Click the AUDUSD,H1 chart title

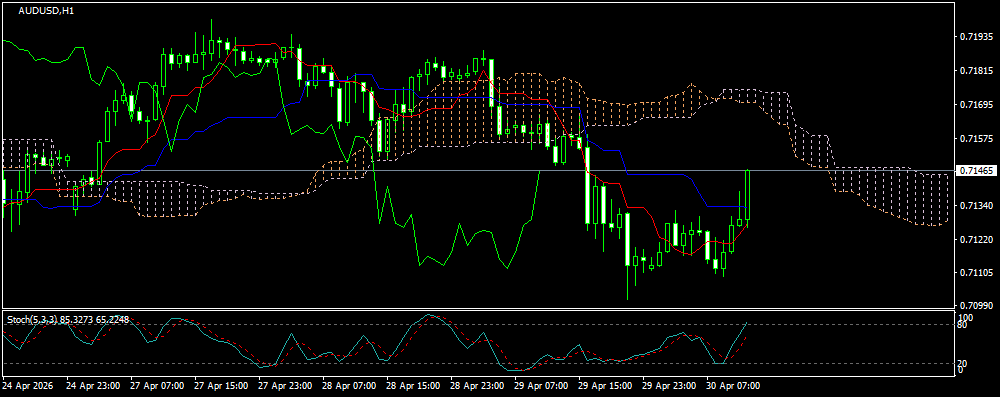(46, 11)
